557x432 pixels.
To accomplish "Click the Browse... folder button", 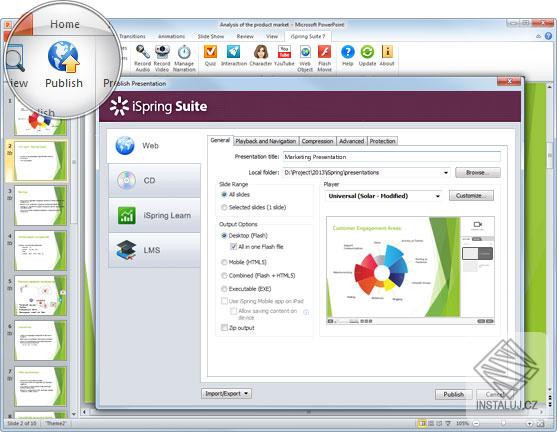I will [x=478, y=173].
